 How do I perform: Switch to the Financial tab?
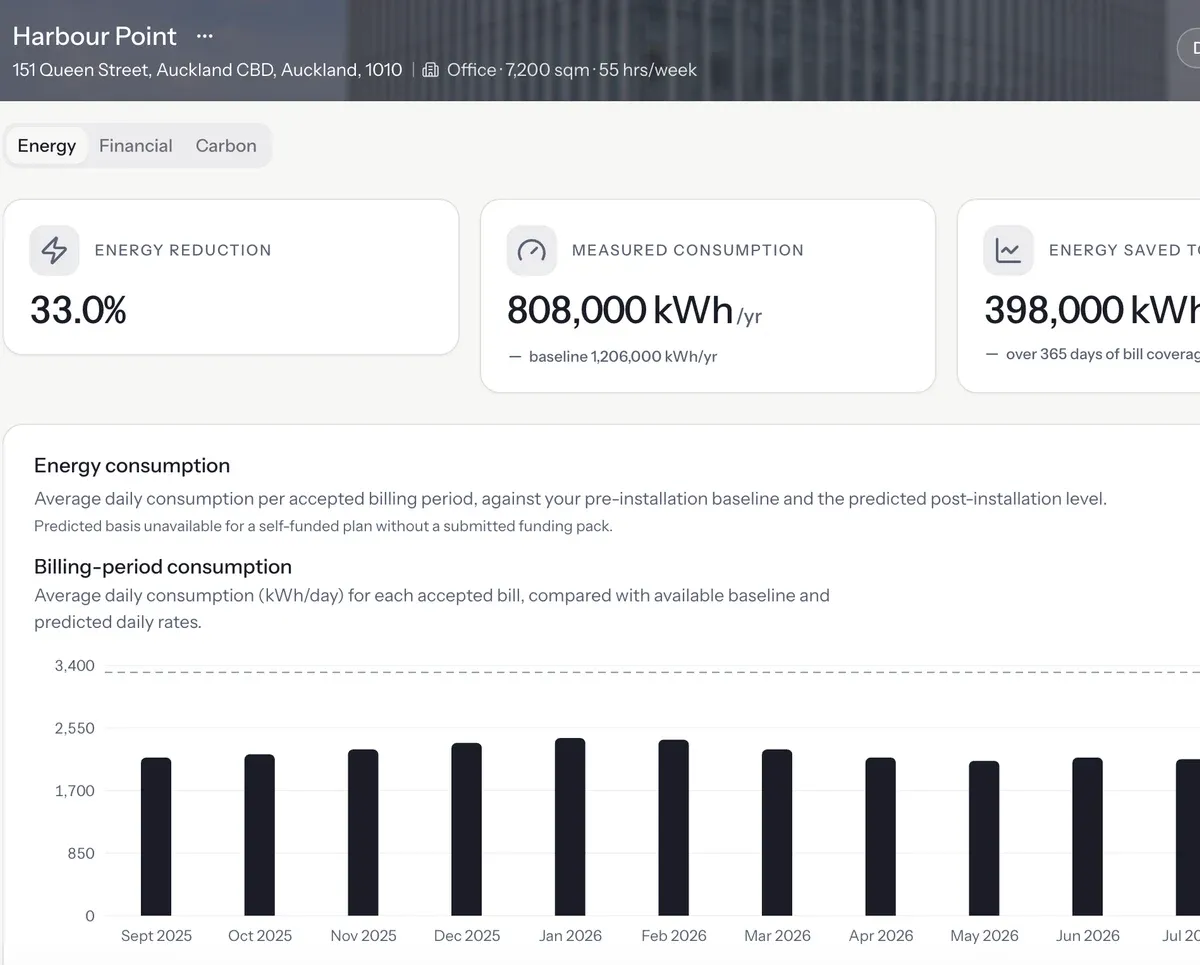tap(136, 146)
